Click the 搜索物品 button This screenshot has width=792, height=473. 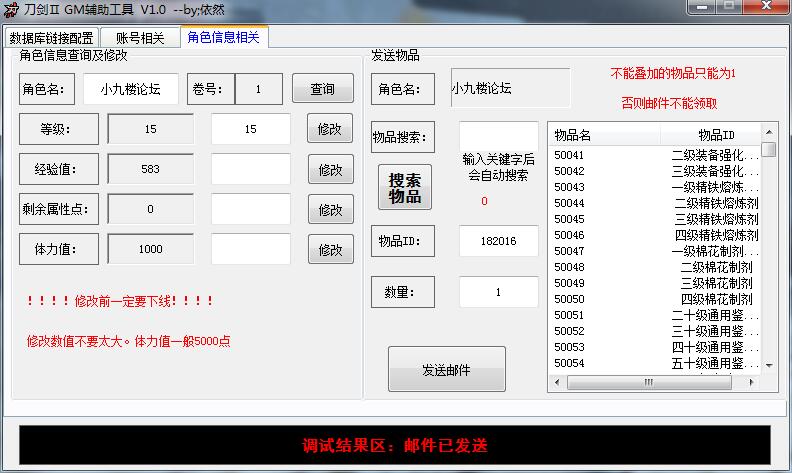tap(405, 187)
